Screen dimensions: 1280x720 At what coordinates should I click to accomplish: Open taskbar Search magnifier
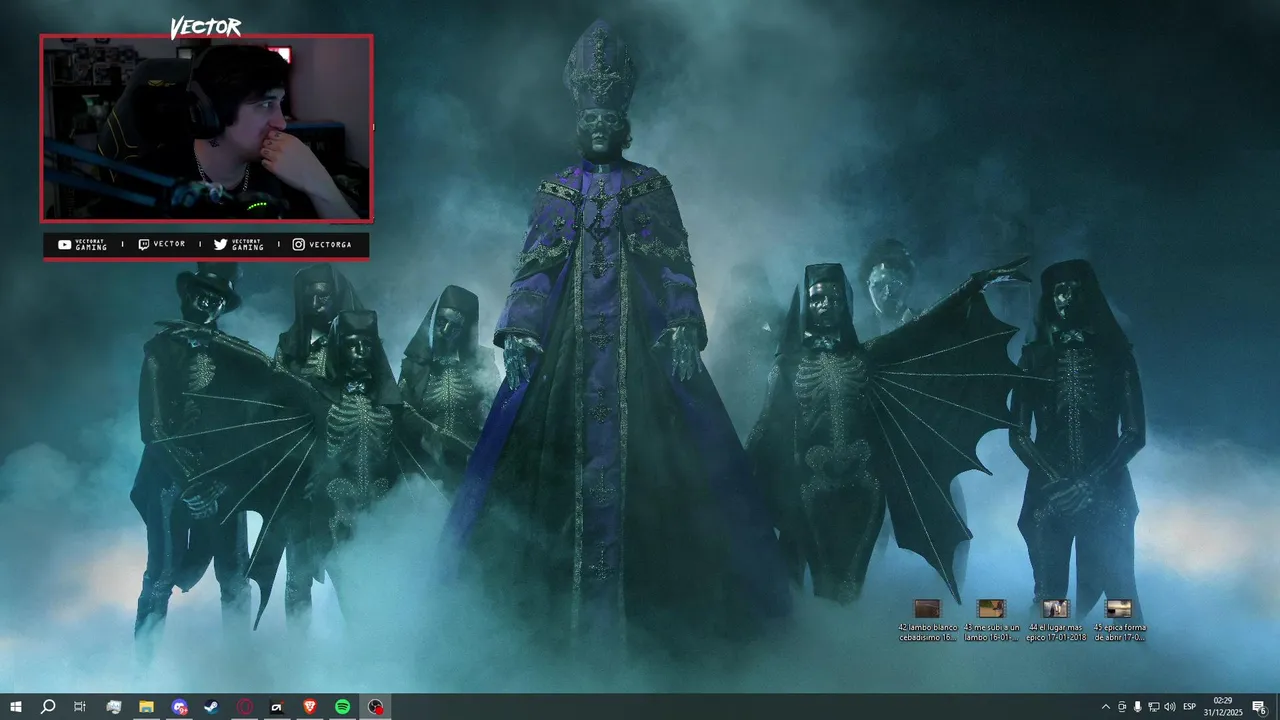pos(48,707)
